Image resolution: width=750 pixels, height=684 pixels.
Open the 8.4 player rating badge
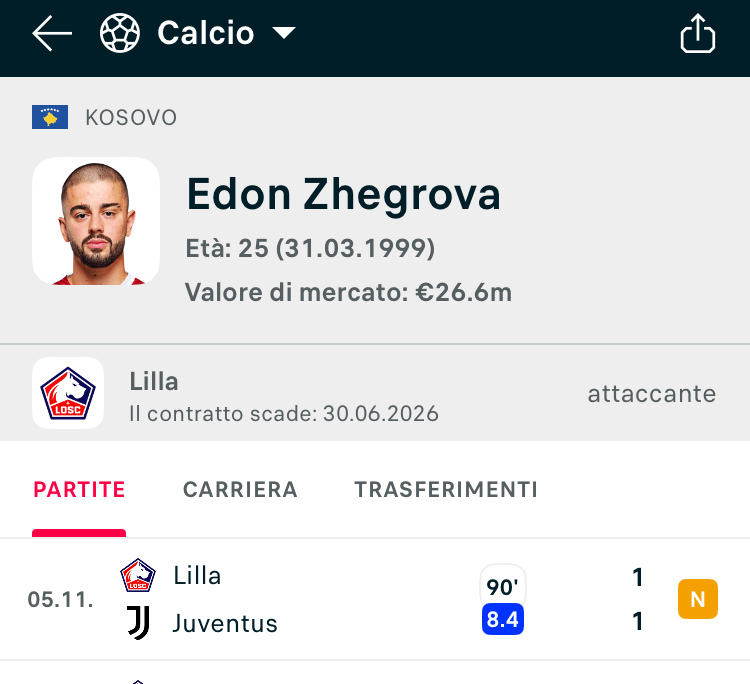click(x=503, y=619)
